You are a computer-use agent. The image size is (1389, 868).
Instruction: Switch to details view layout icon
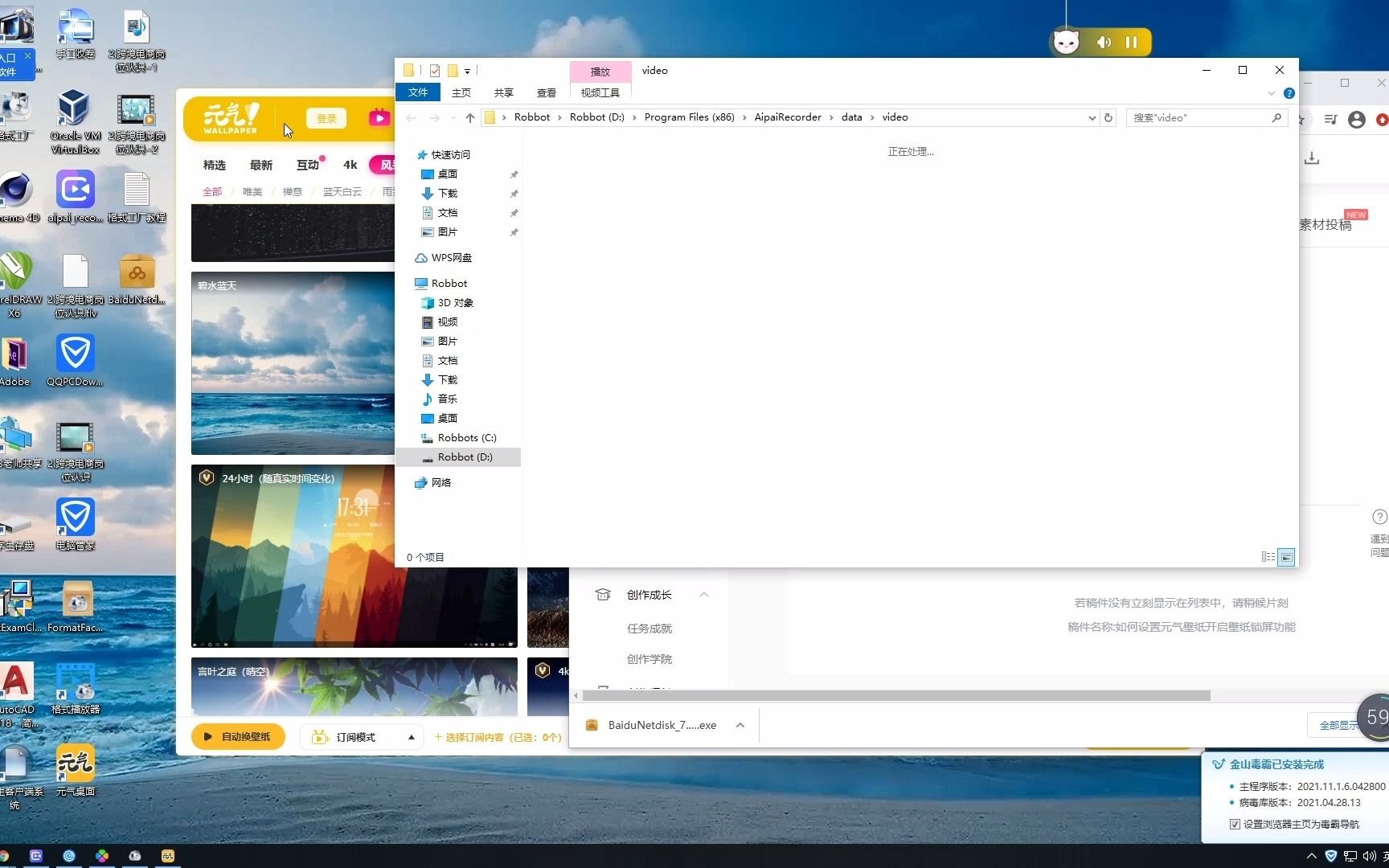pos(1268,557)
